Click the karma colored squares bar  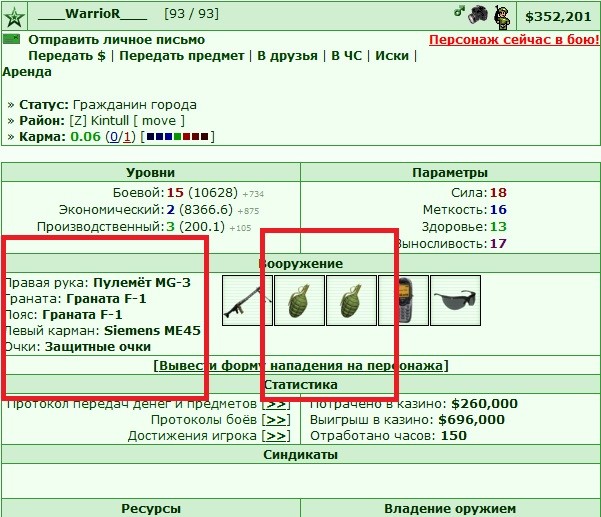177,136
